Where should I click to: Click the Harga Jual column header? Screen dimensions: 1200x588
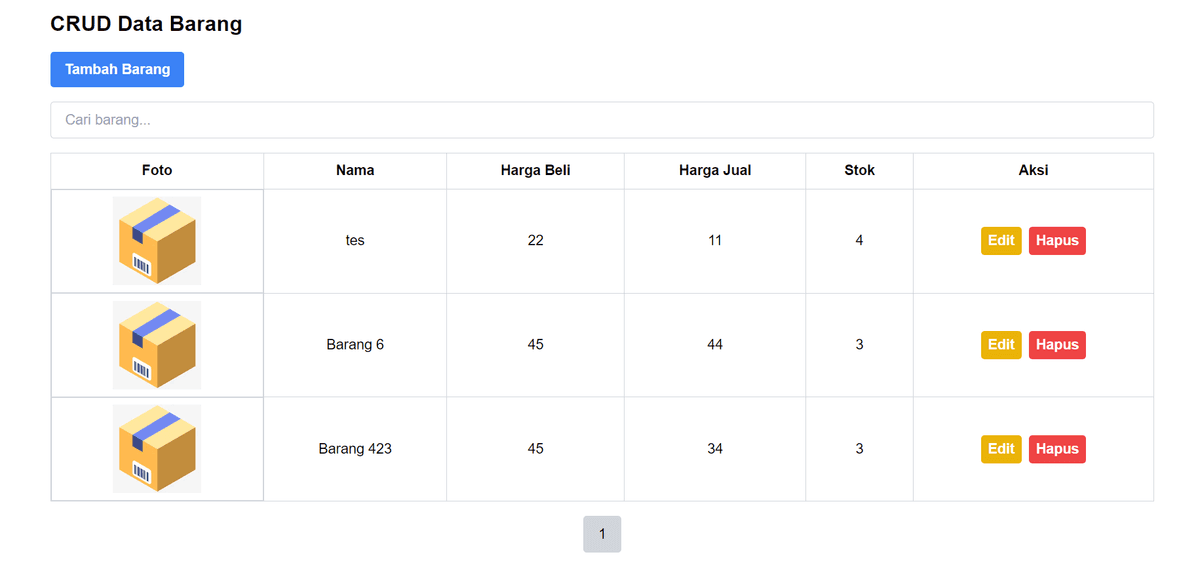click(x=714, y=170)
